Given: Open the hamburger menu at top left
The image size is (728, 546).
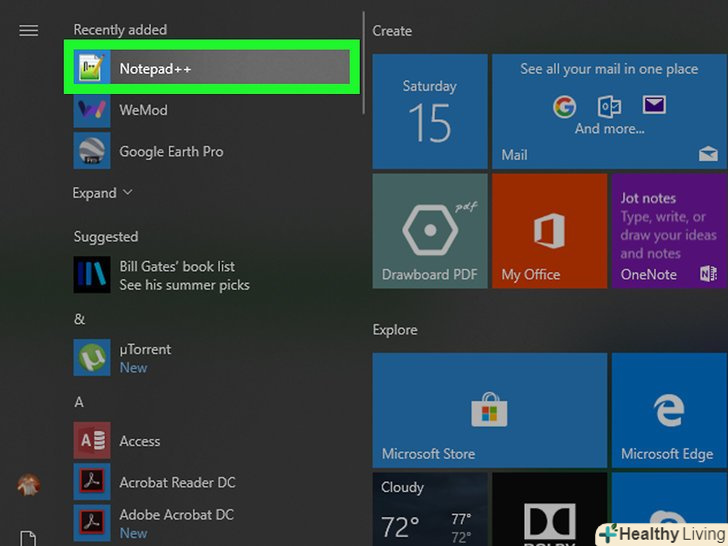Looking at the screenshot, I should [28, 30].
